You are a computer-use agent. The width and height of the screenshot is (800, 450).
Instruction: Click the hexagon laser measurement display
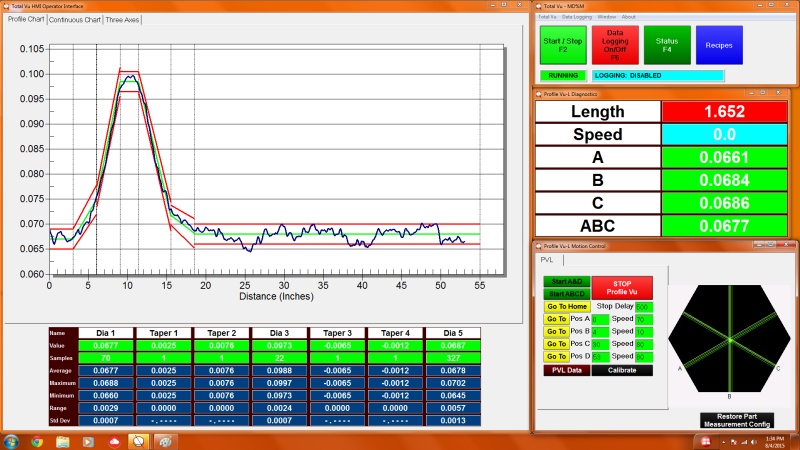point(729,340)
